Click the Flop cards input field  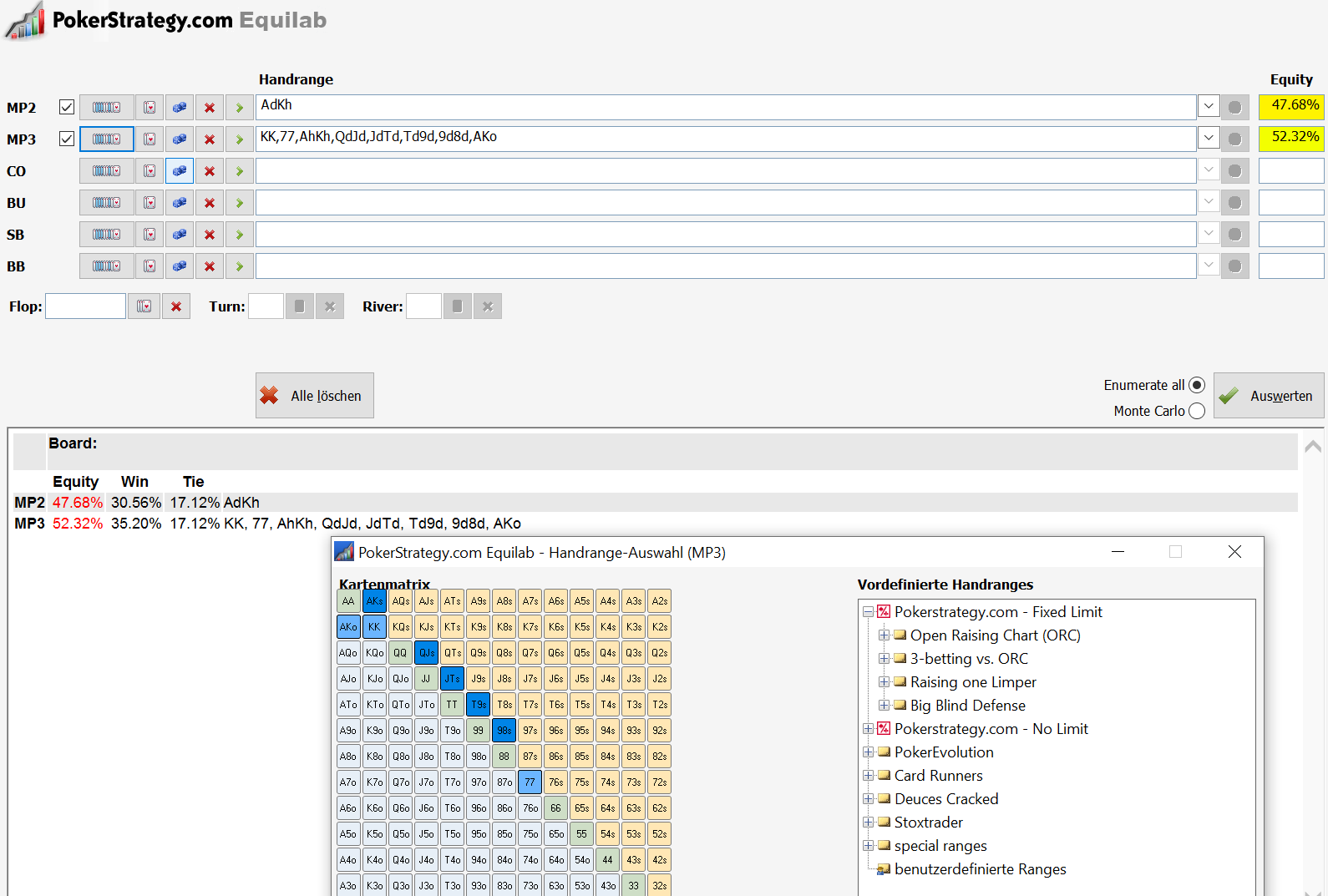tap(85, 306)
